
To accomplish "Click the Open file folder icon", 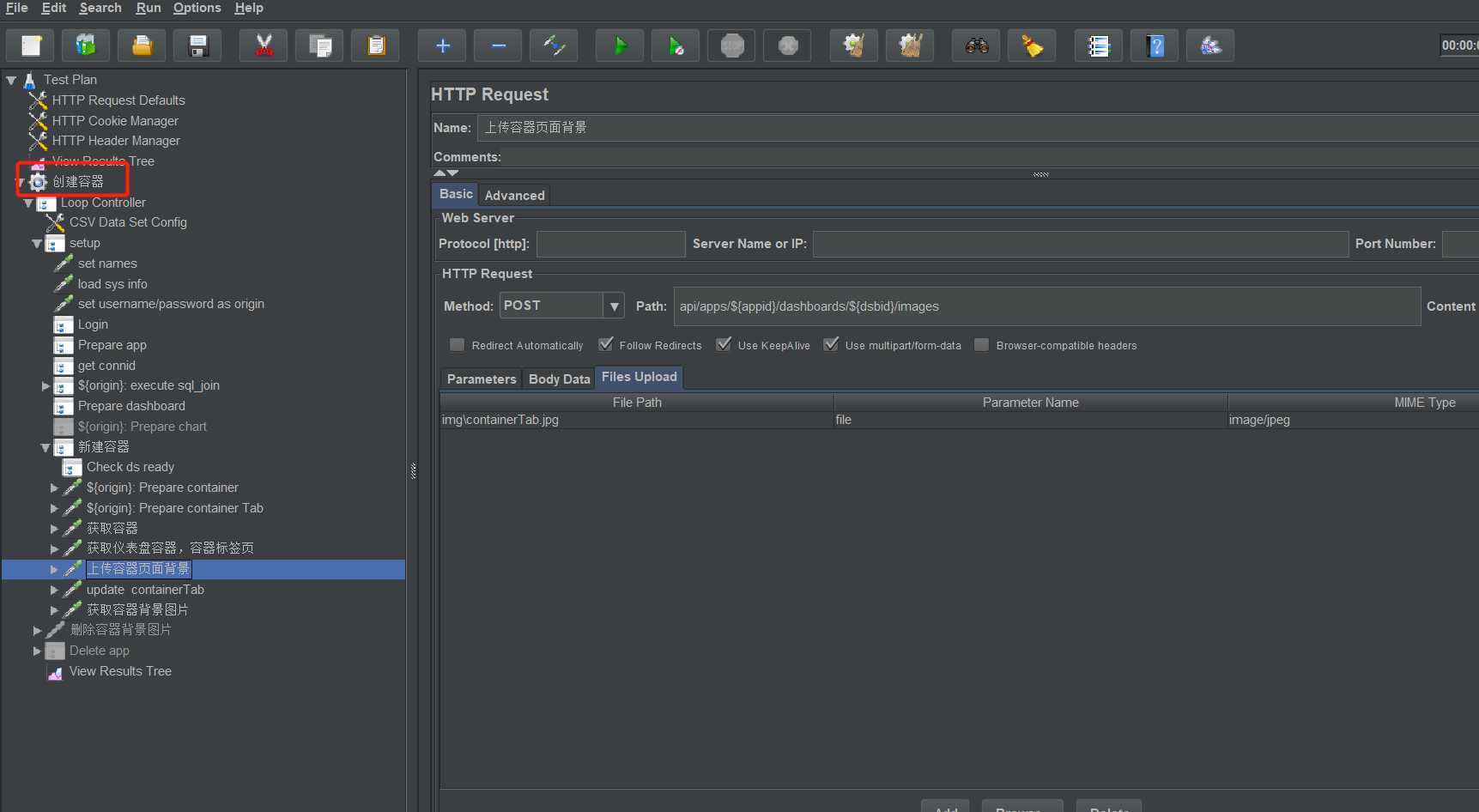I will click(x=142, y=45).
